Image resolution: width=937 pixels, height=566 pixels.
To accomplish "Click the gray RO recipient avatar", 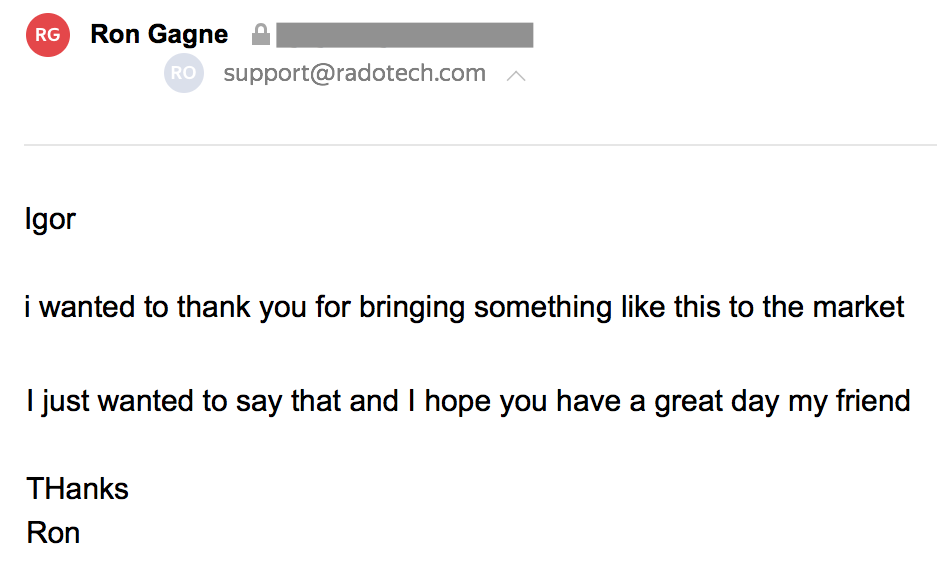I will point(184,73).
